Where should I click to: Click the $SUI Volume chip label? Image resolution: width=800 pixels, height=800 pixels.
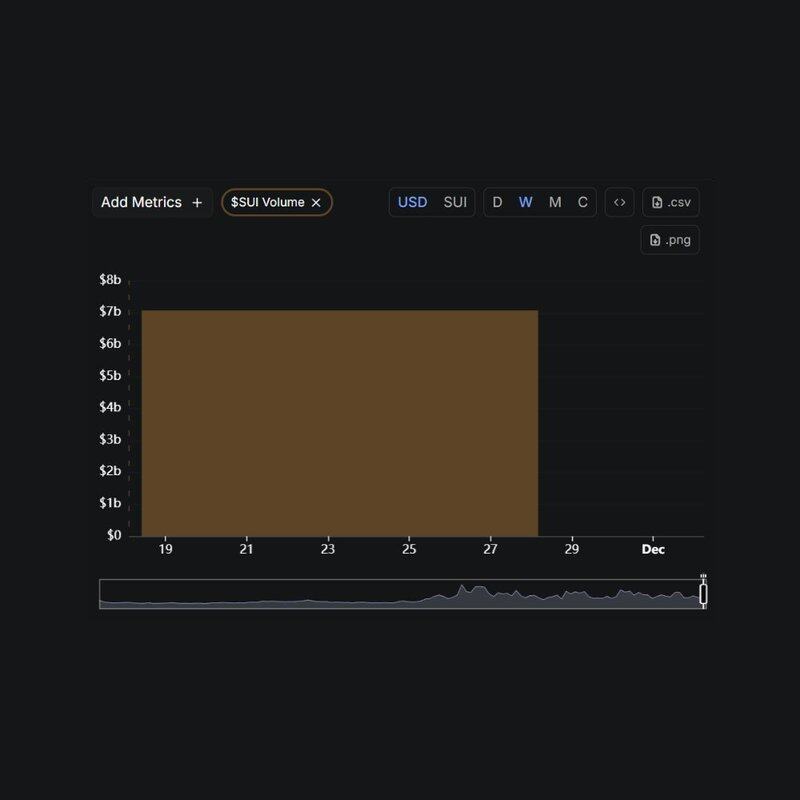[x=267, y=202]
